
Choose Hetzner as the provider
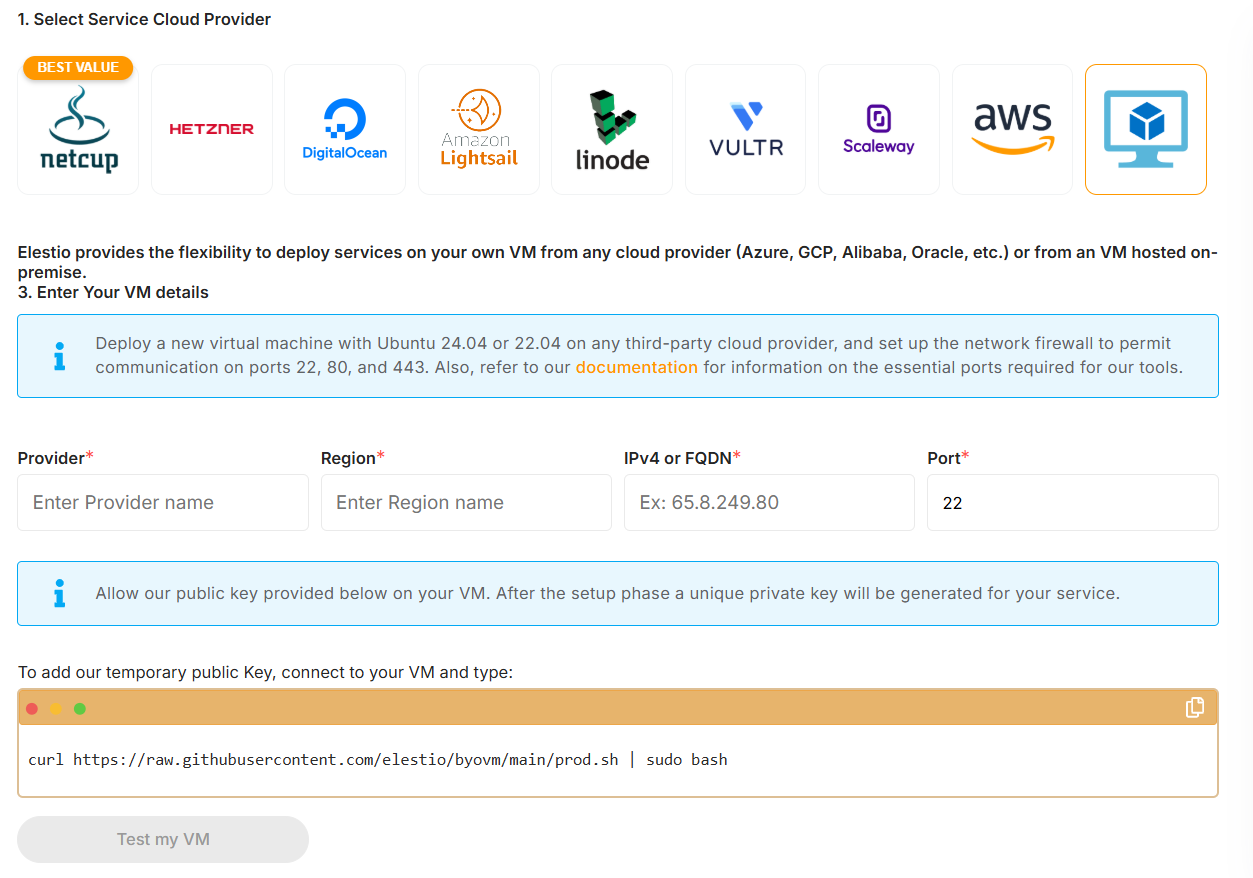(211, 129)
